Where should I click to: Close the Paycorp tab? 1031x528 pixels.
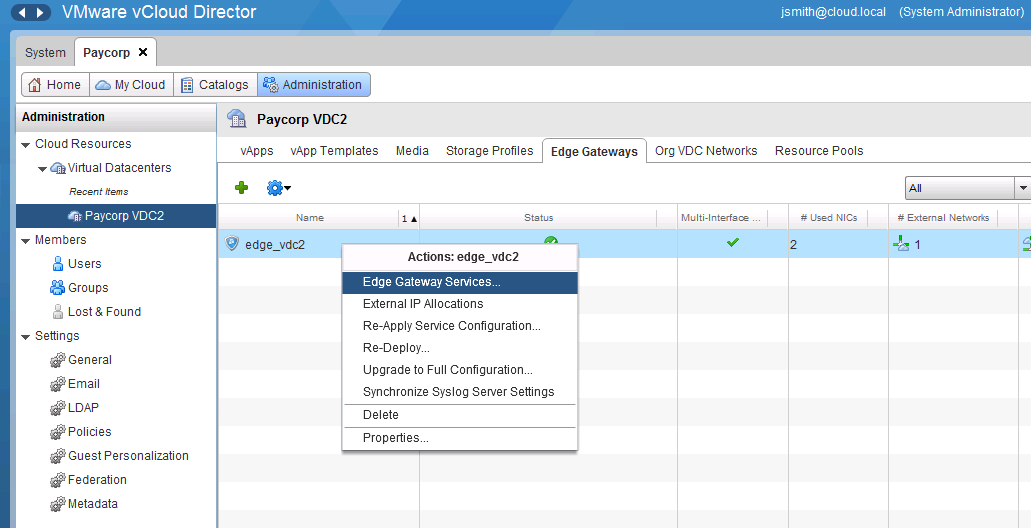[x=143, y=52]
